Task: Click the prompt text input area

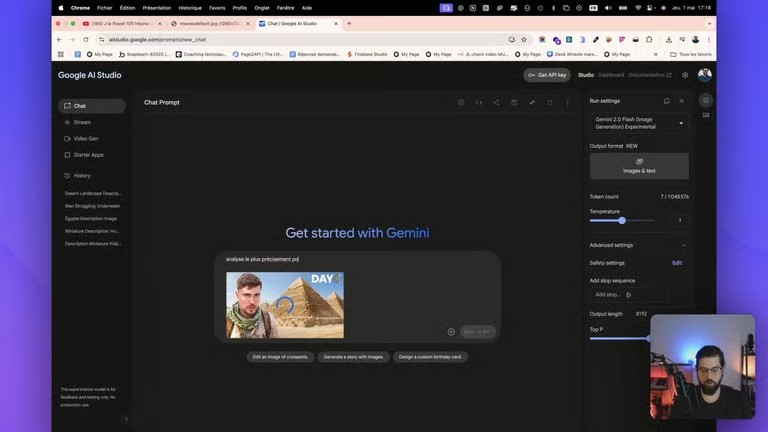Action: 358,259
